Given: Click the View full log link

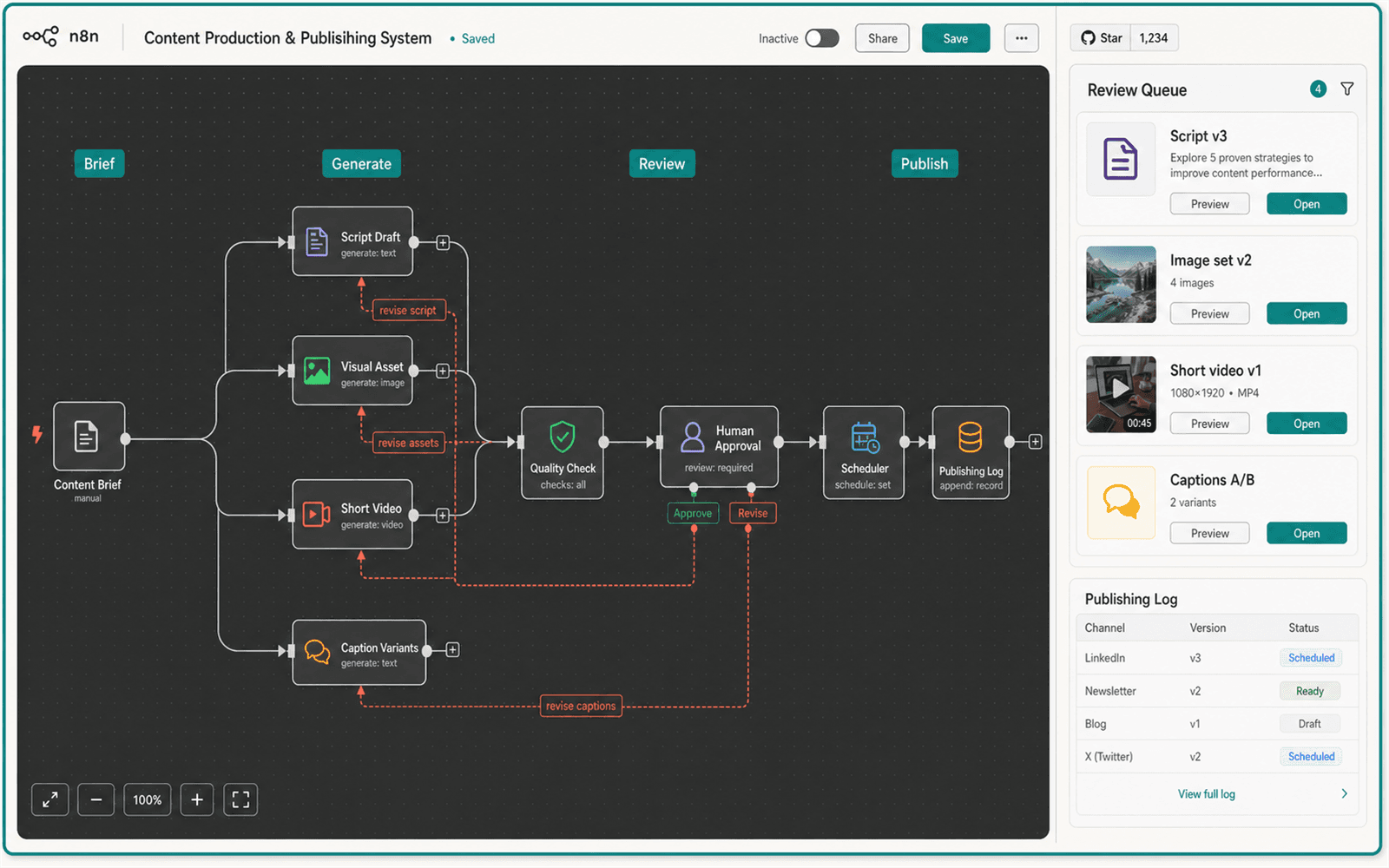Looking at the screenshot, I should click(x=1206, y=793).
